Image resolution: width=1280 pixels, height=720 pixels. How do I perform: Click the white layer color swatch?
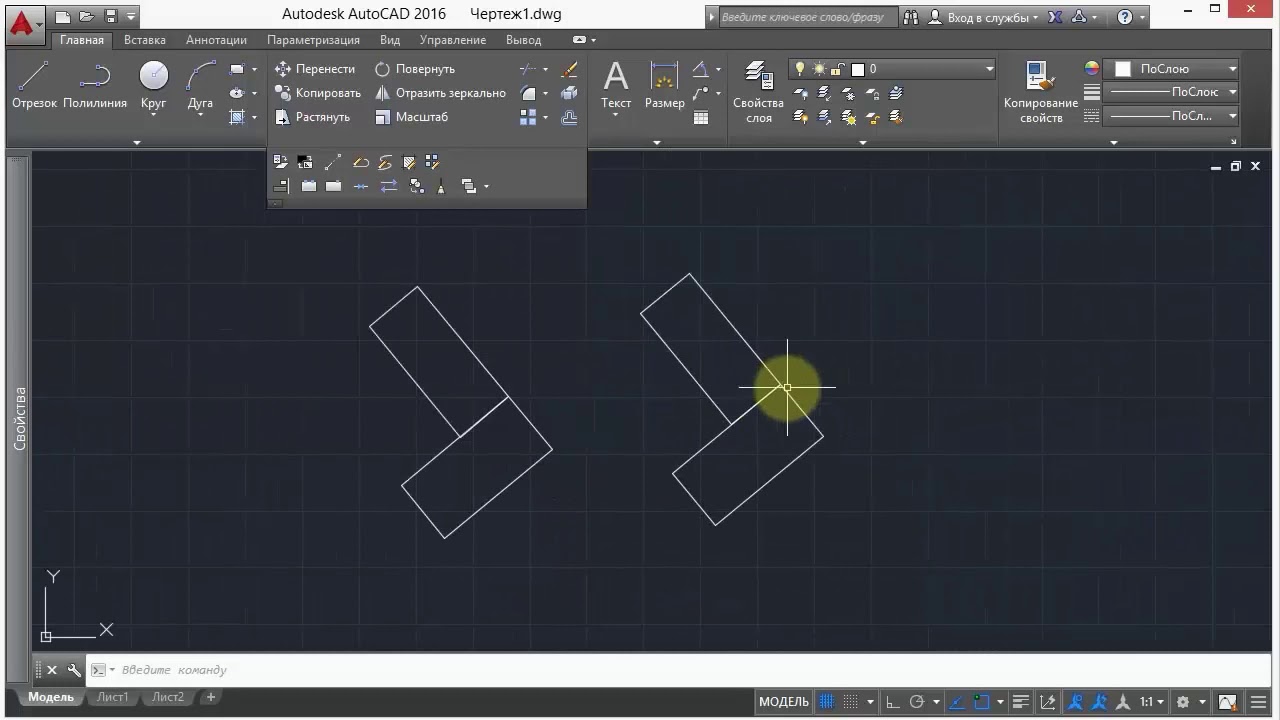857,69
